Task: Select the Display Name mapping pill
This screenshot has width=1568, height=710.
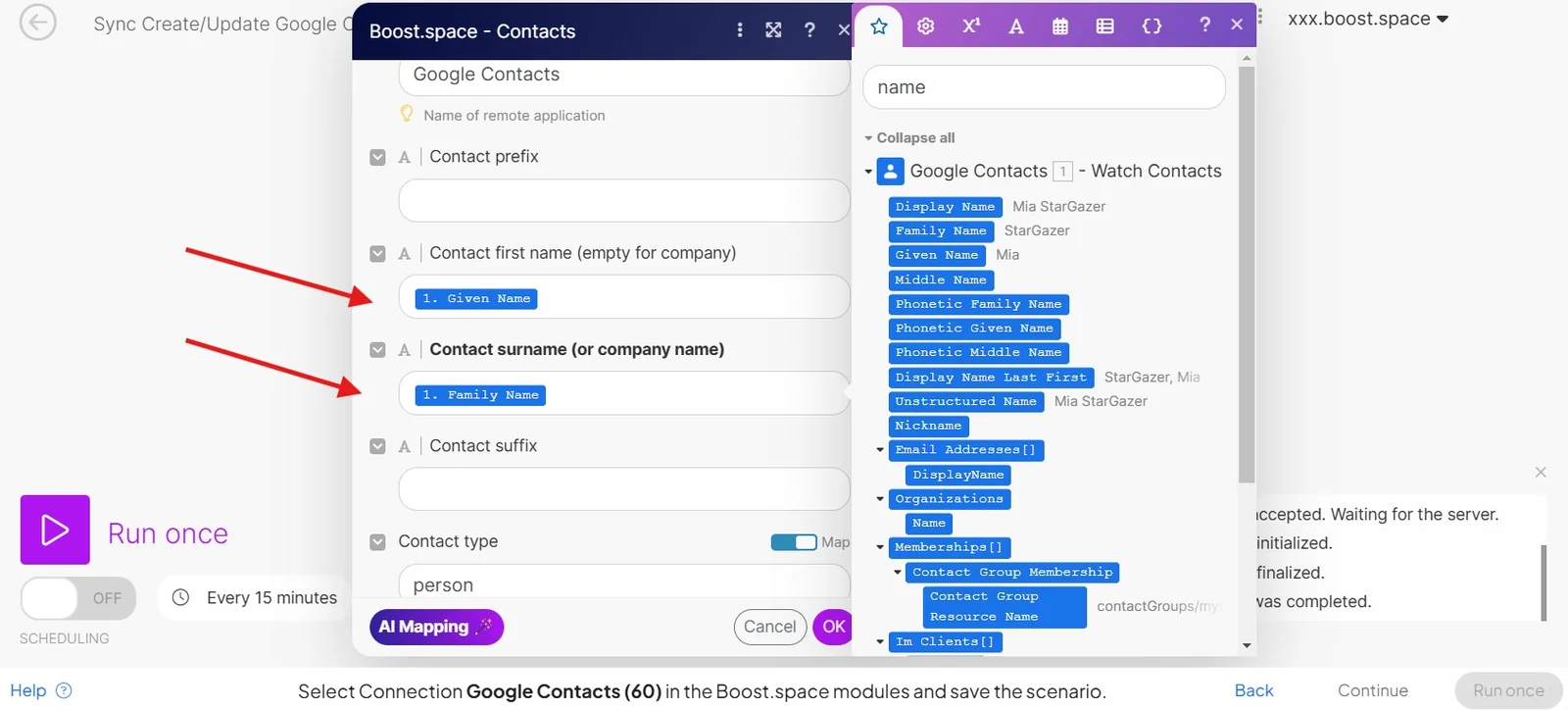Action: (x=945, y=207)
